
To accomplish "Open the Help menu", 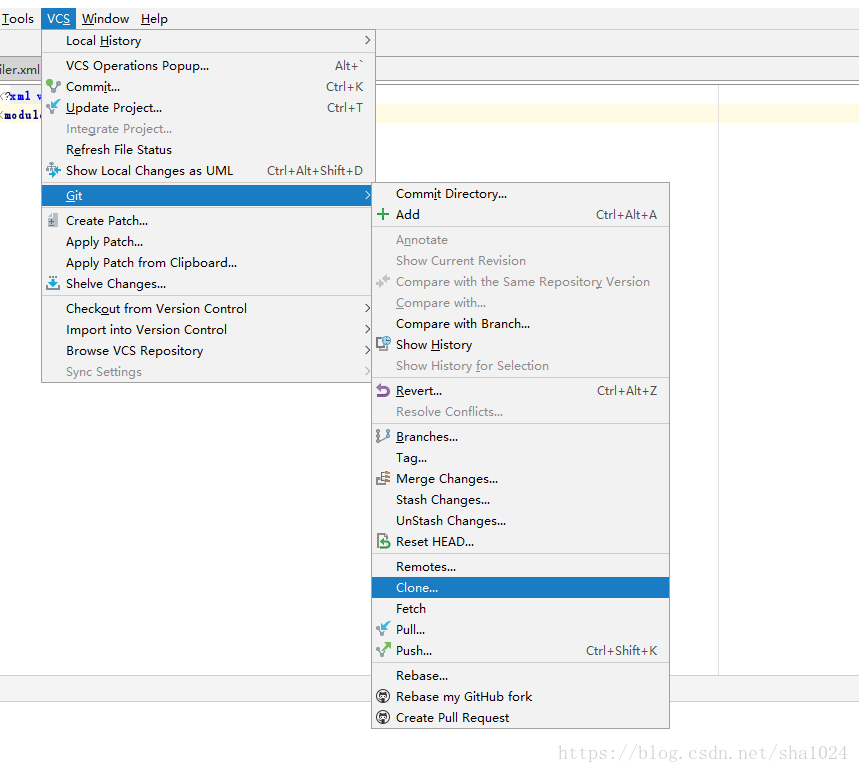I will 154,19.
